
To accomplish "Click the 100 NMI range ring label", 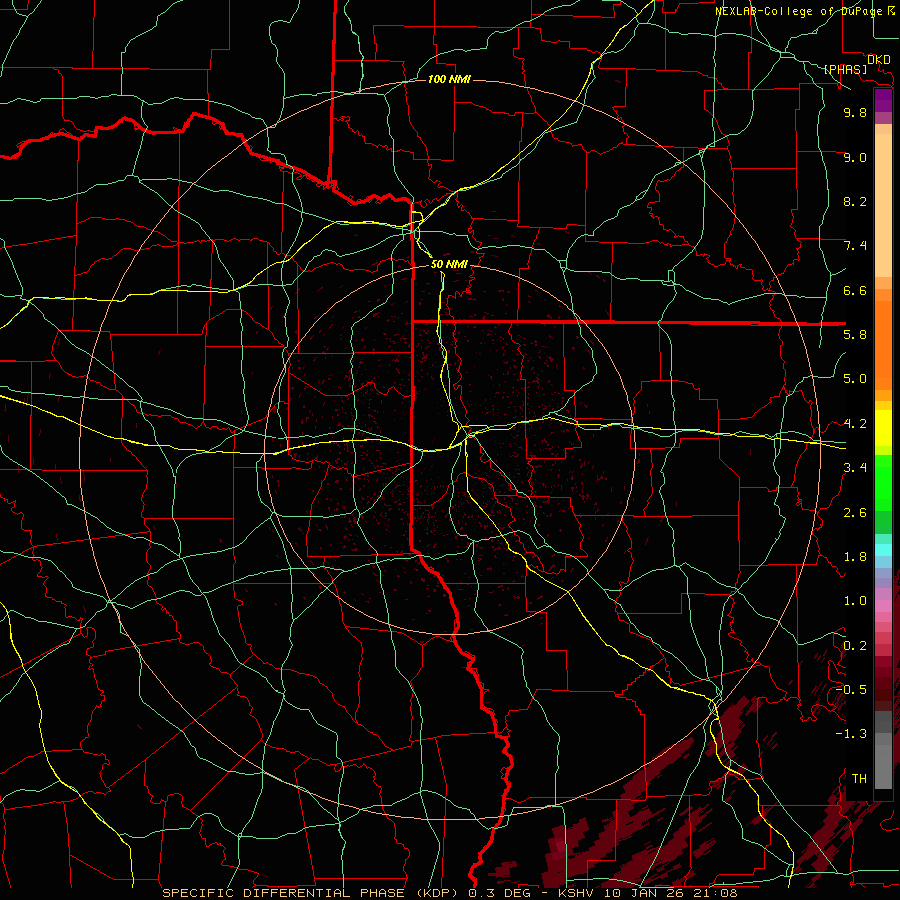I will (449, 79).
